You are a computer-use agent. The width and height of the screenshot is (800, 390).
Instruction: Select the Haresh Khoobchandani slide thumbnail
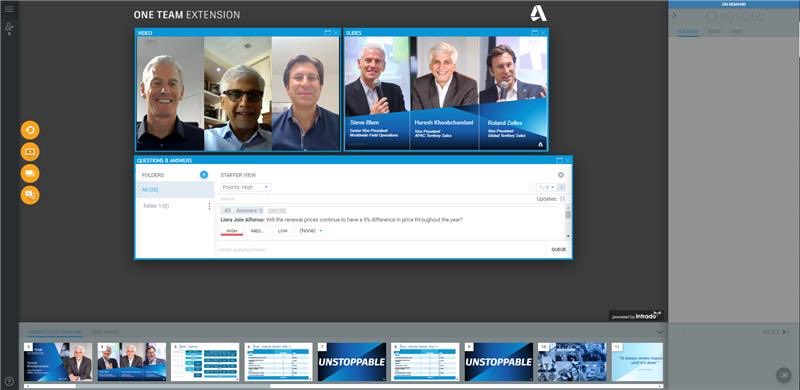point(58,362)
